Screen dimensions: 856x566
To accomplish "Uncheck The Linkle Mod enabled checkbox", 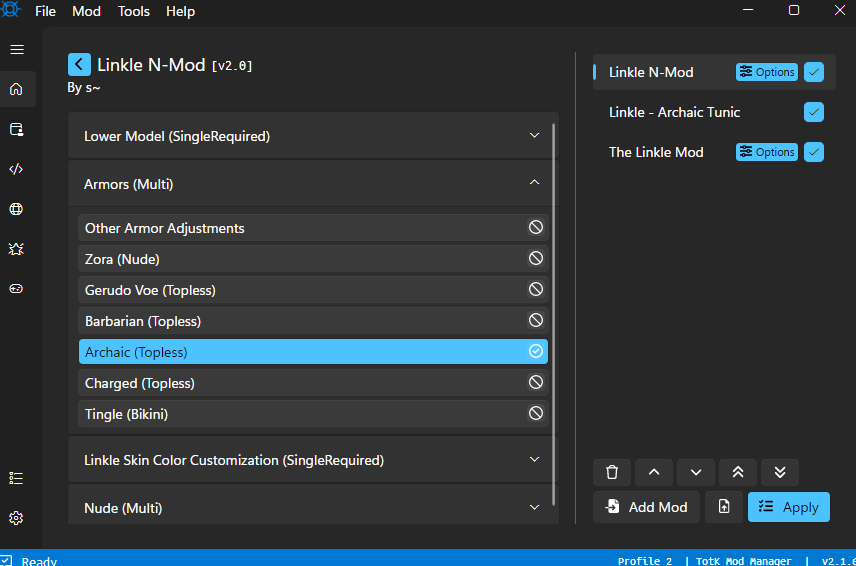I will pyautogui.click(x=814, y=152).
